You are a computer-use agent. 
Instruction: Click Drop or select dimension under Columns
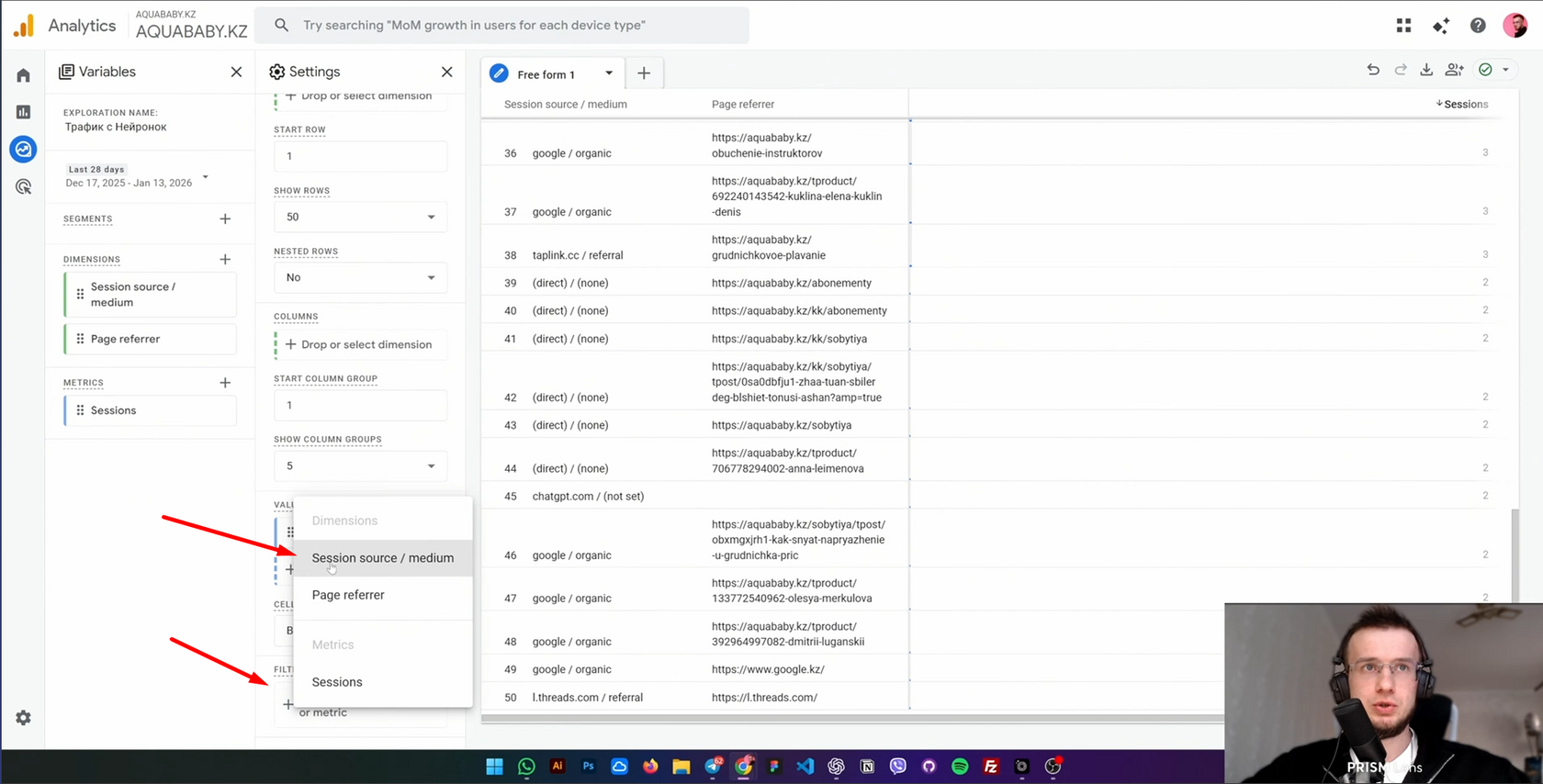[361, 344]
